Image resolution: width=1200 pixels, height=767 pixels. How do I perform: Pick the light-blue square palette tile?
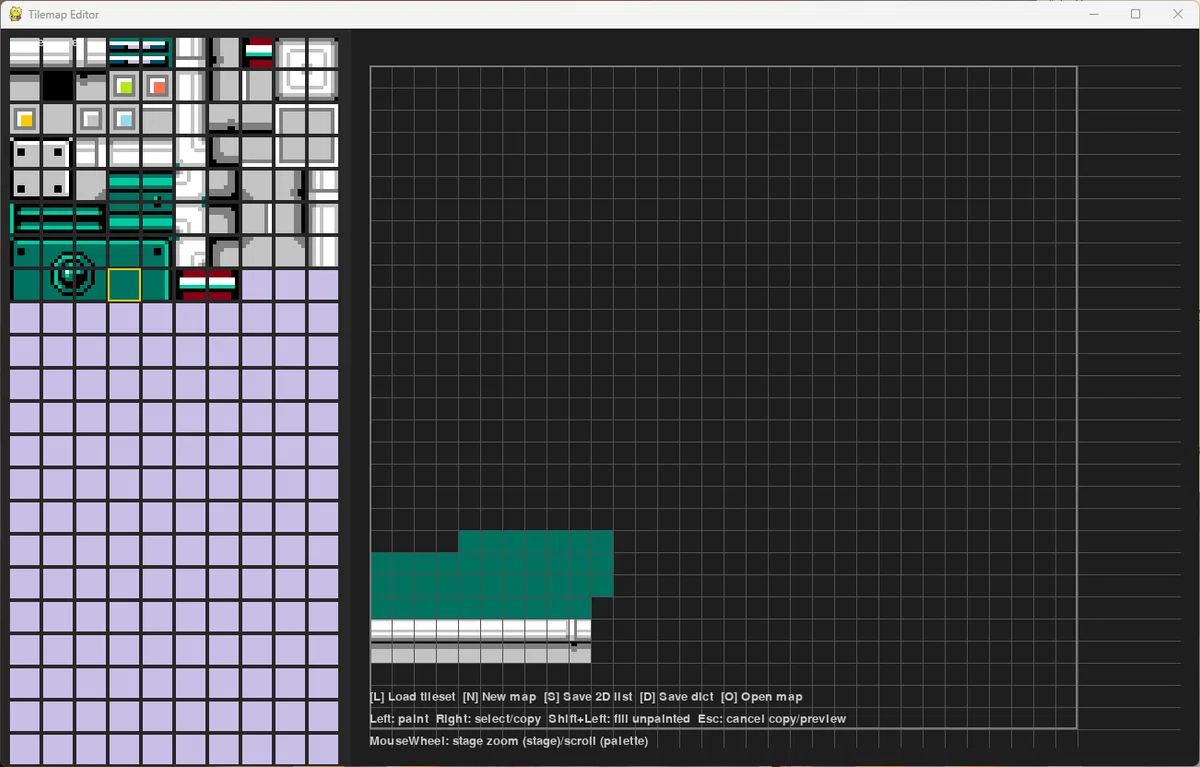pos(125,119)
